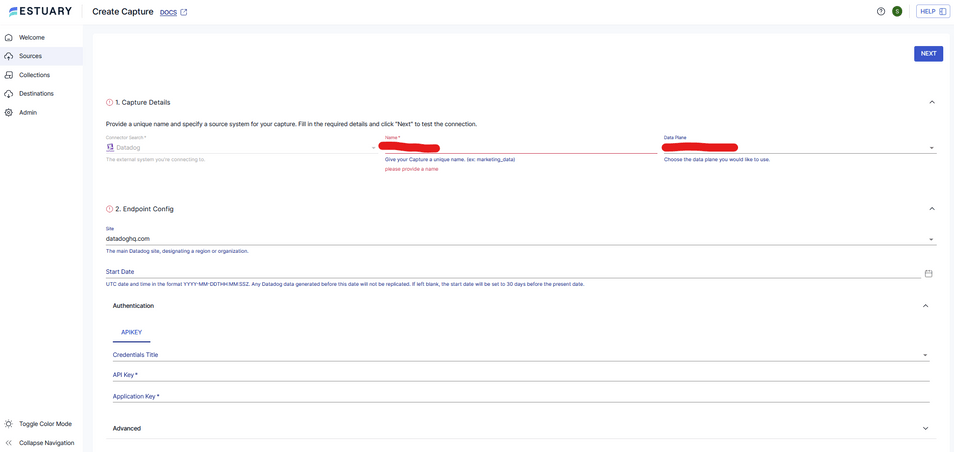Collapse the Capture Details section
The height and width of the screenshot is (452, 954).
[931, 102]
